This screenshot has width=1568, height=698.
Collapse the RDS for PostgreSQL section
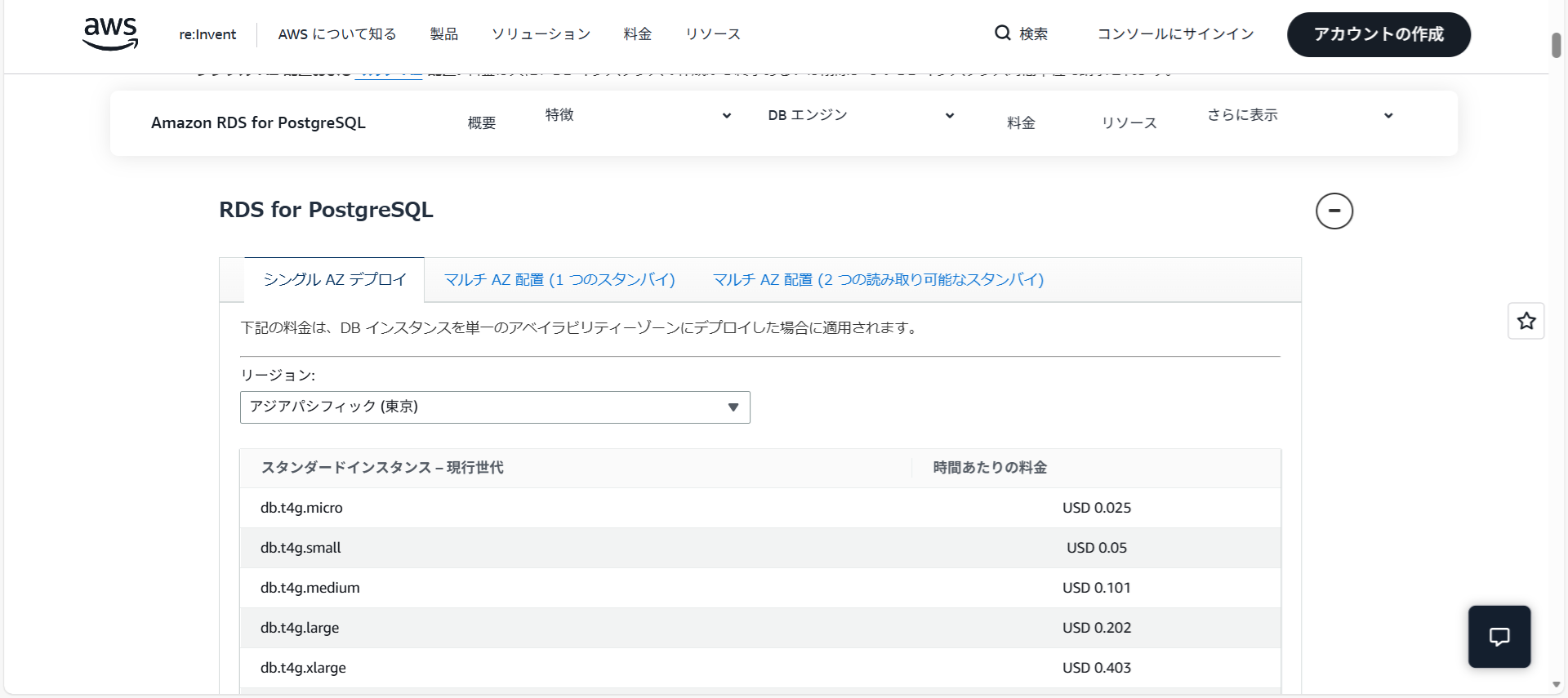point(1334,211)
